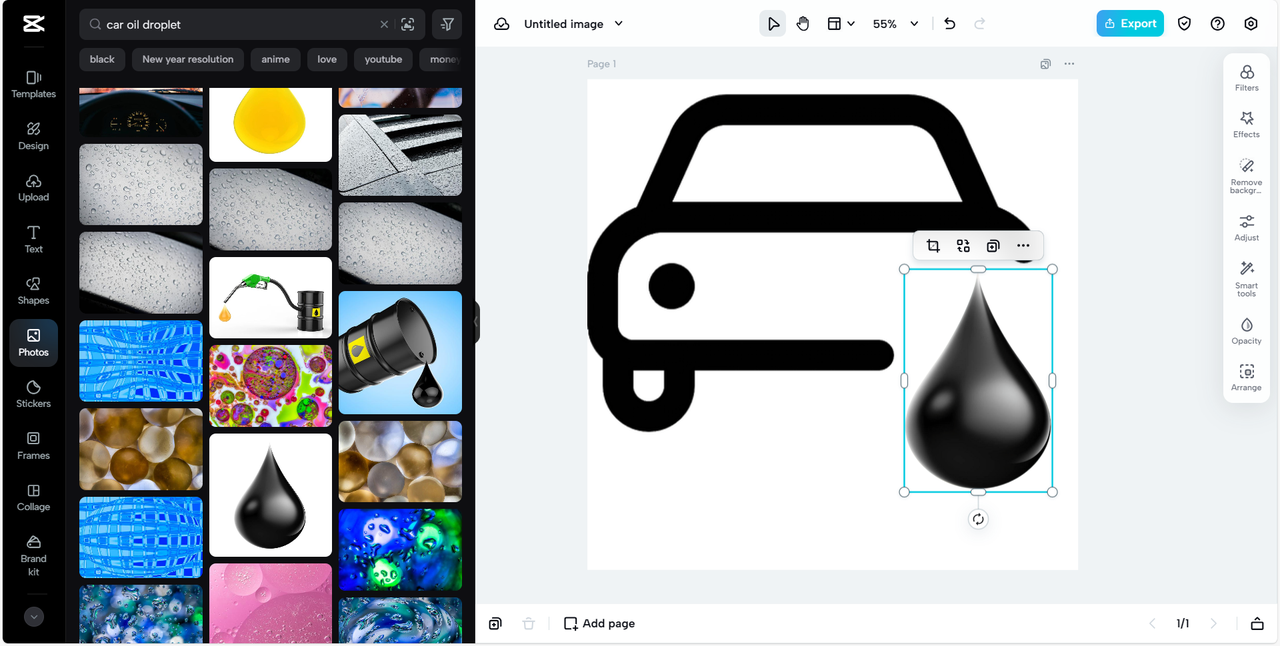Open the Filters panel
The height and width of the screenshot is (646, 1280).
click(1247, 78)
